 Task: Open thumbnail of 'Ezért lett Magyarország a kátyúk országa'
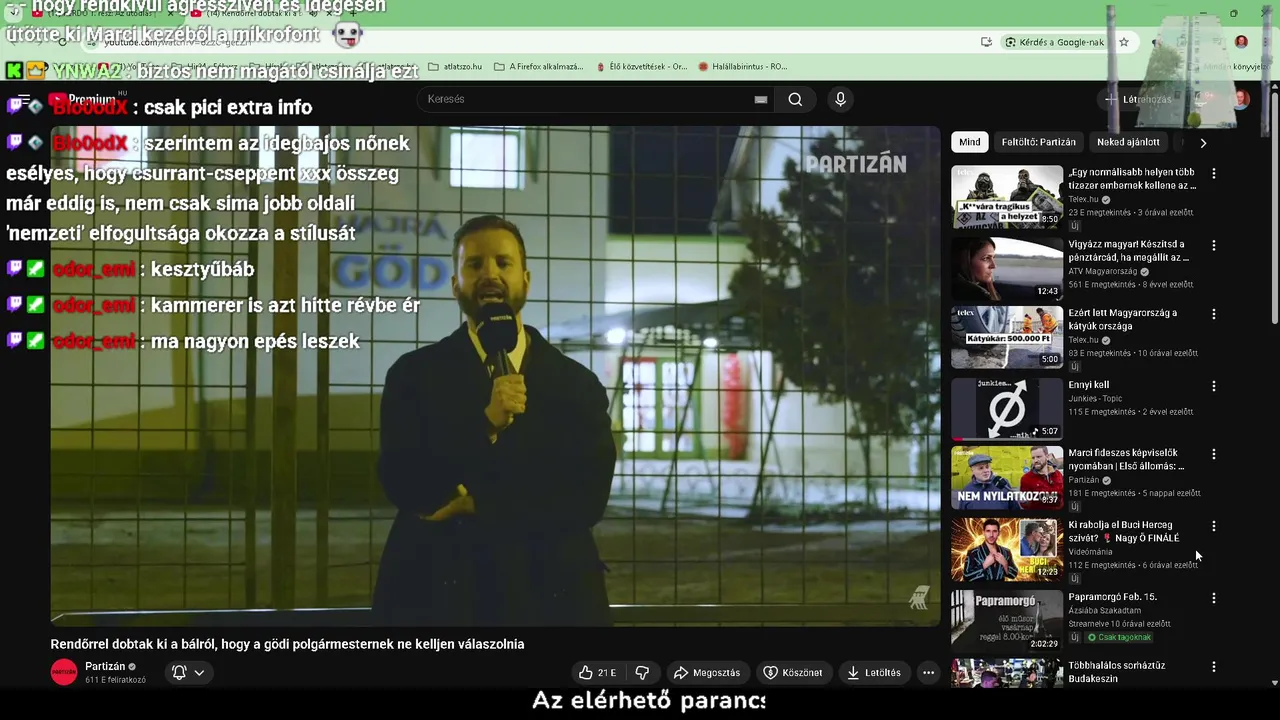1007,338
